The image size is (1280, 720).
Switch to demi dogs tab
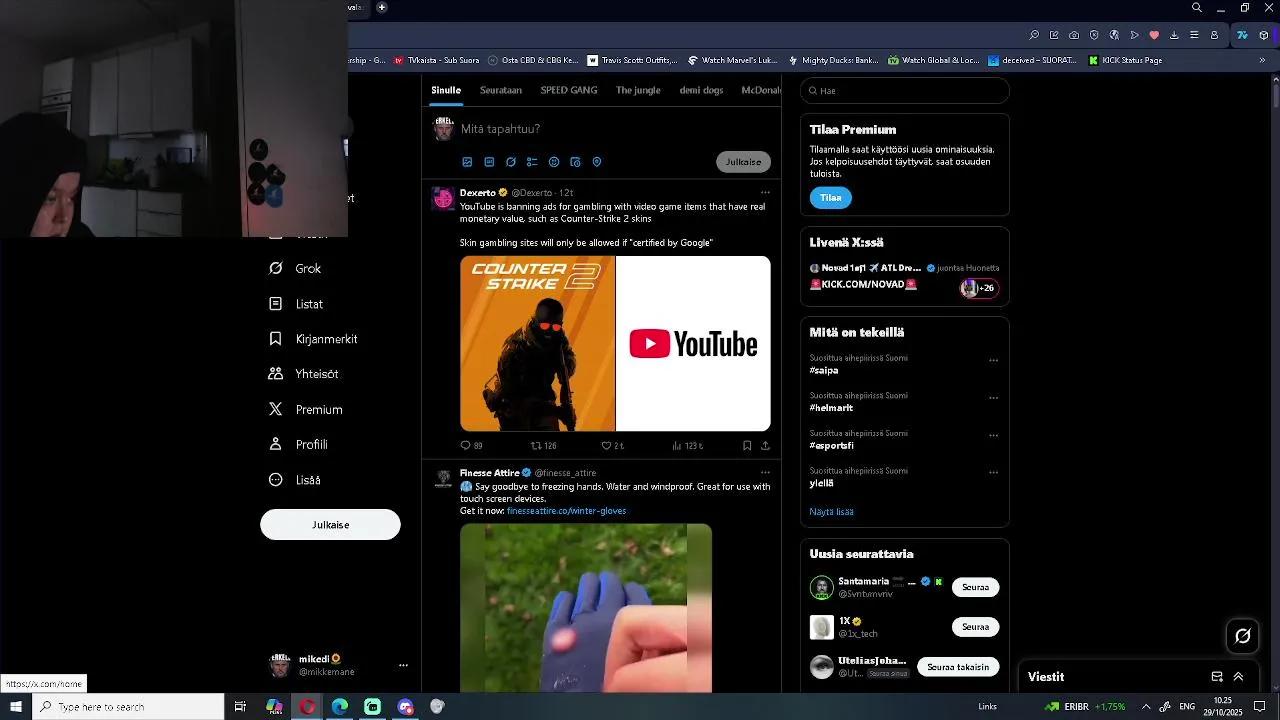click(x=701, y=90)
